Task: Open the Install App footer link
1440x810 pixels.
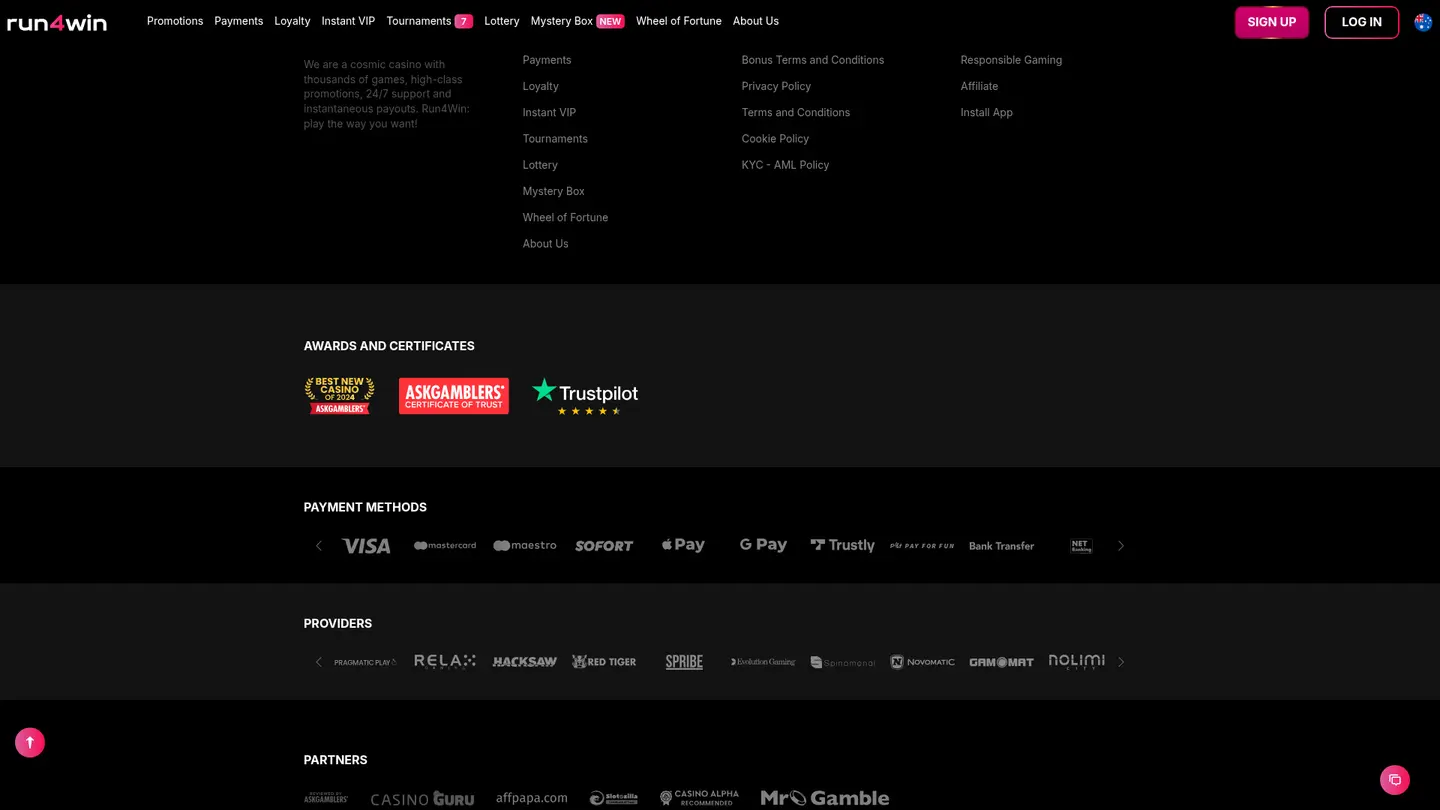Action: point(987,113)
